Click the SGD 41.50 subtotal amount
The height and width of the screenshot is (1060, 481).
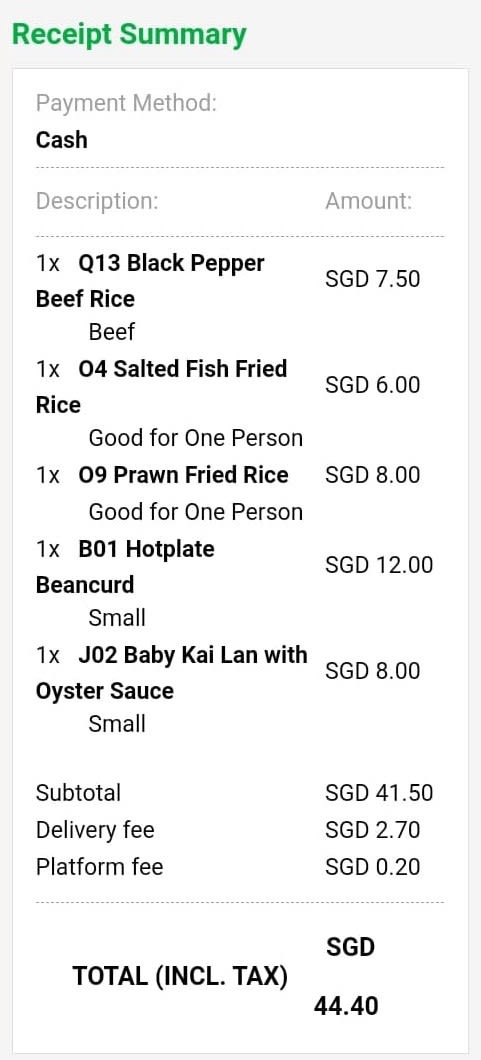379,792
